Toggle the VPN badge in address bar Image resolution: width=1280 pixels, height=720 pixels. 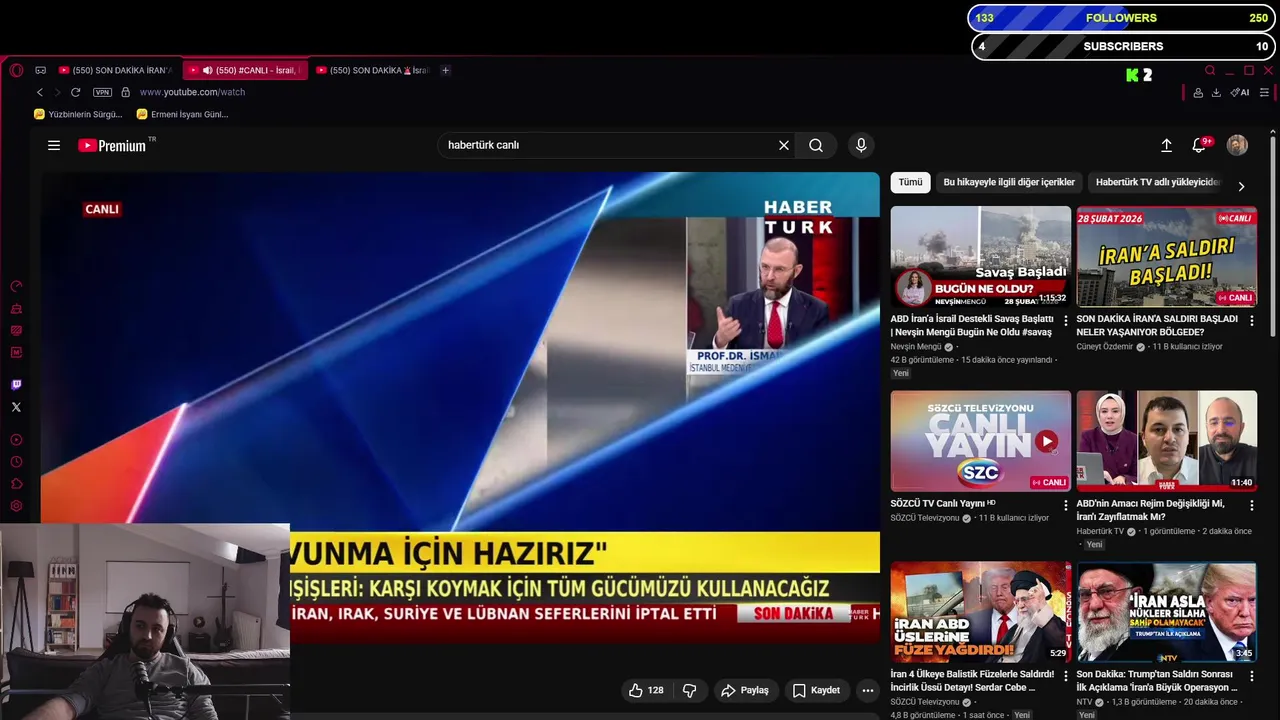pos(102,92)
